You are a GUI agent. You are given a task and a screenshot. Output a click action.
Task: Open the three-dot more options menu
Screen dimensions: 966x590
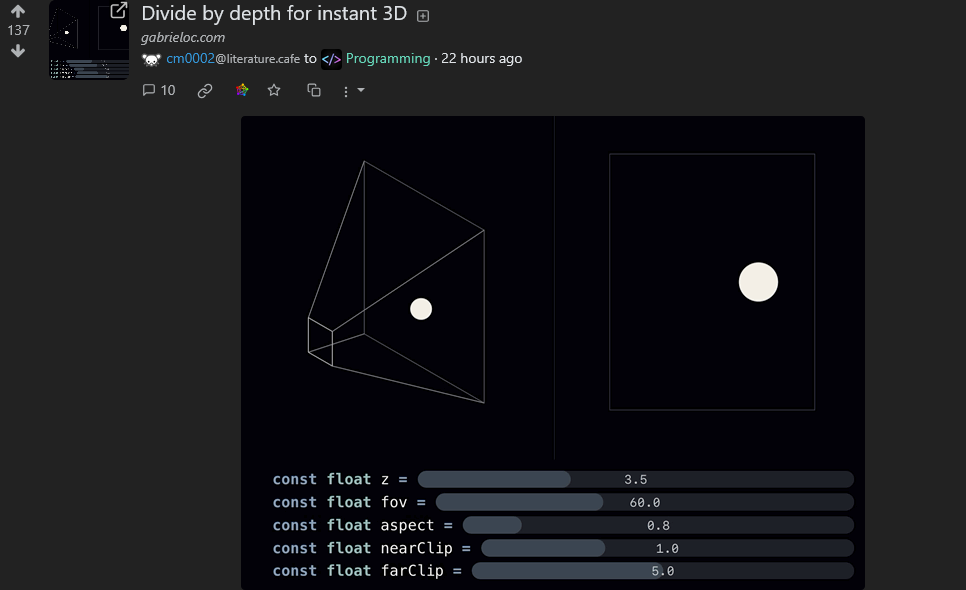coord(353,91)
